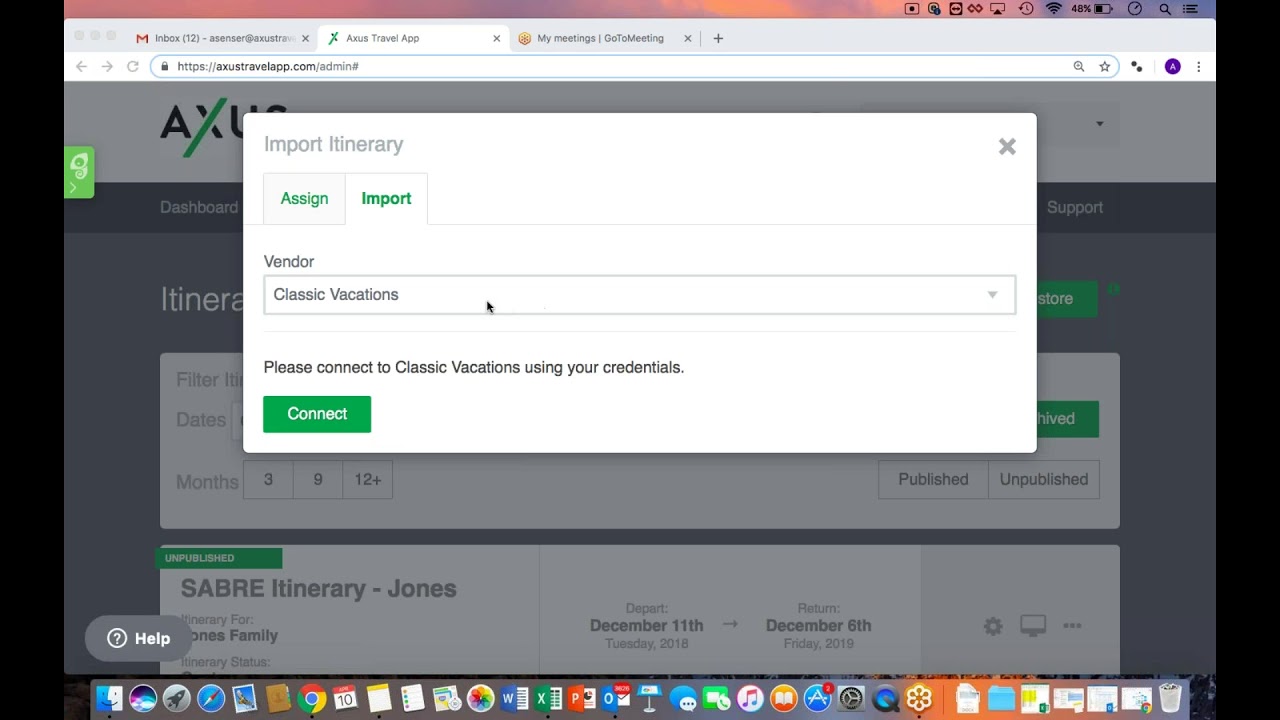
Task: Open AirPlay display menu bar icon
Action: 997,9
